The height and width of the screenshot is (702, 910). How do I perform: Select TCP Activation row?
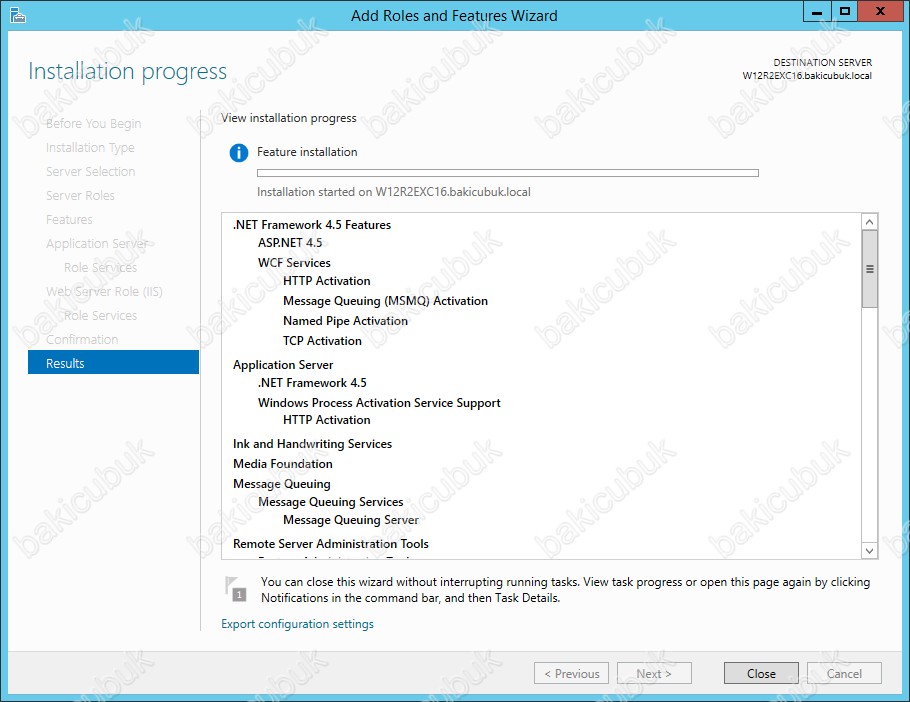[x=322, y=341]
